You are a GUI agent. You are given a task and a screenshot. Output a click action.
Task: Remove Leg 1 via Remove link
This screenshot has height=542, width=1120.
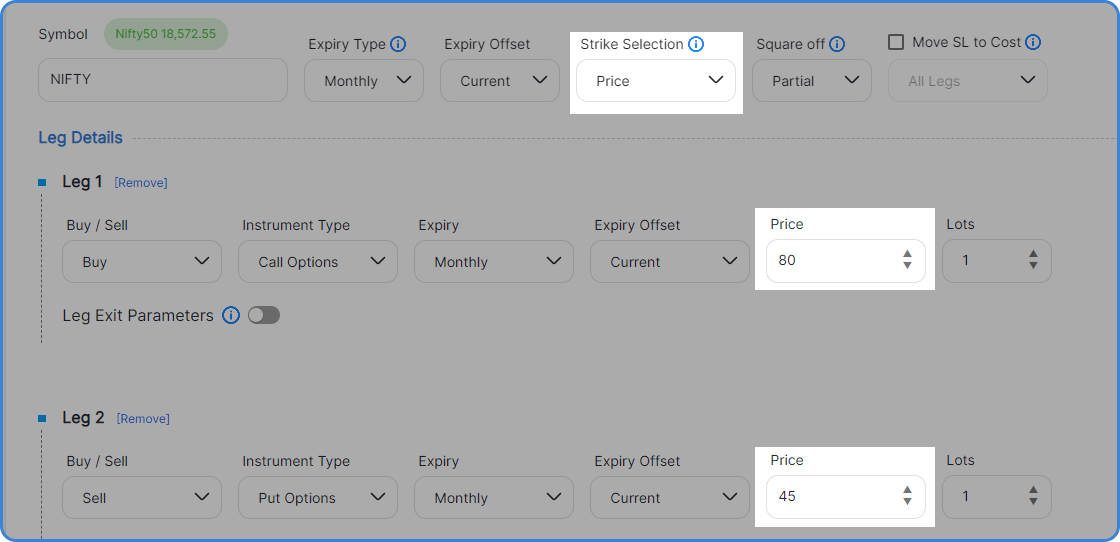[141, 183]
